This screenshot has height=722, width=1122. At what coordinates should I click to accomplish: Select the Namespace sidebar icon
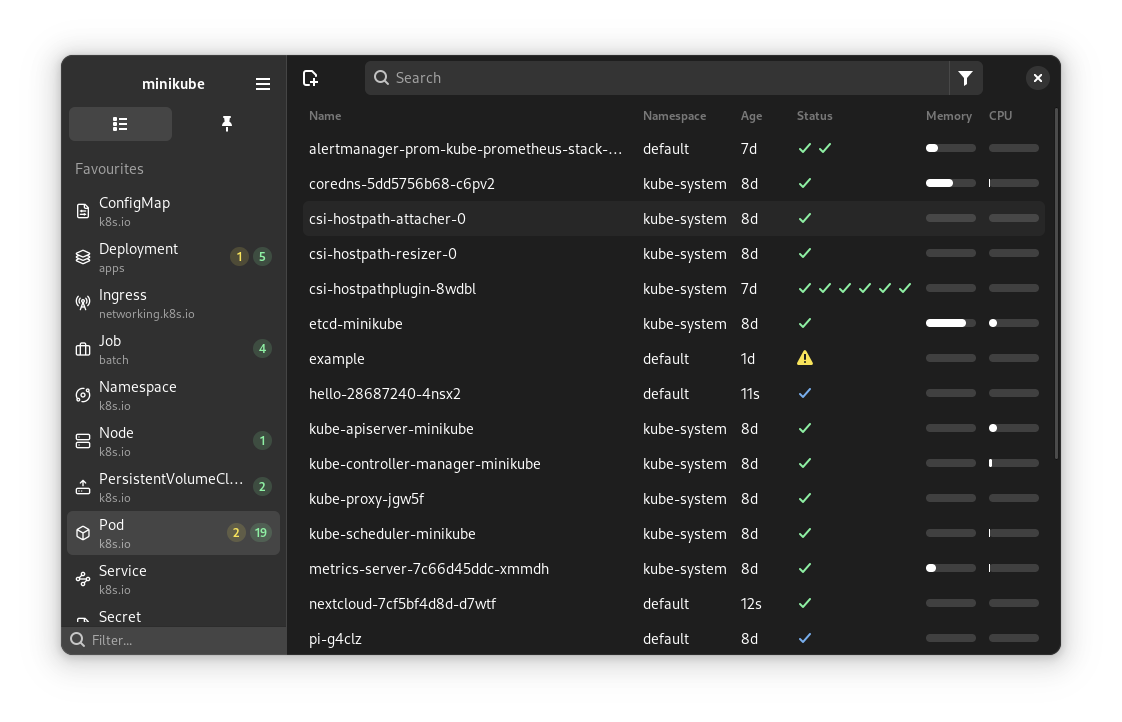coord(83,395)
